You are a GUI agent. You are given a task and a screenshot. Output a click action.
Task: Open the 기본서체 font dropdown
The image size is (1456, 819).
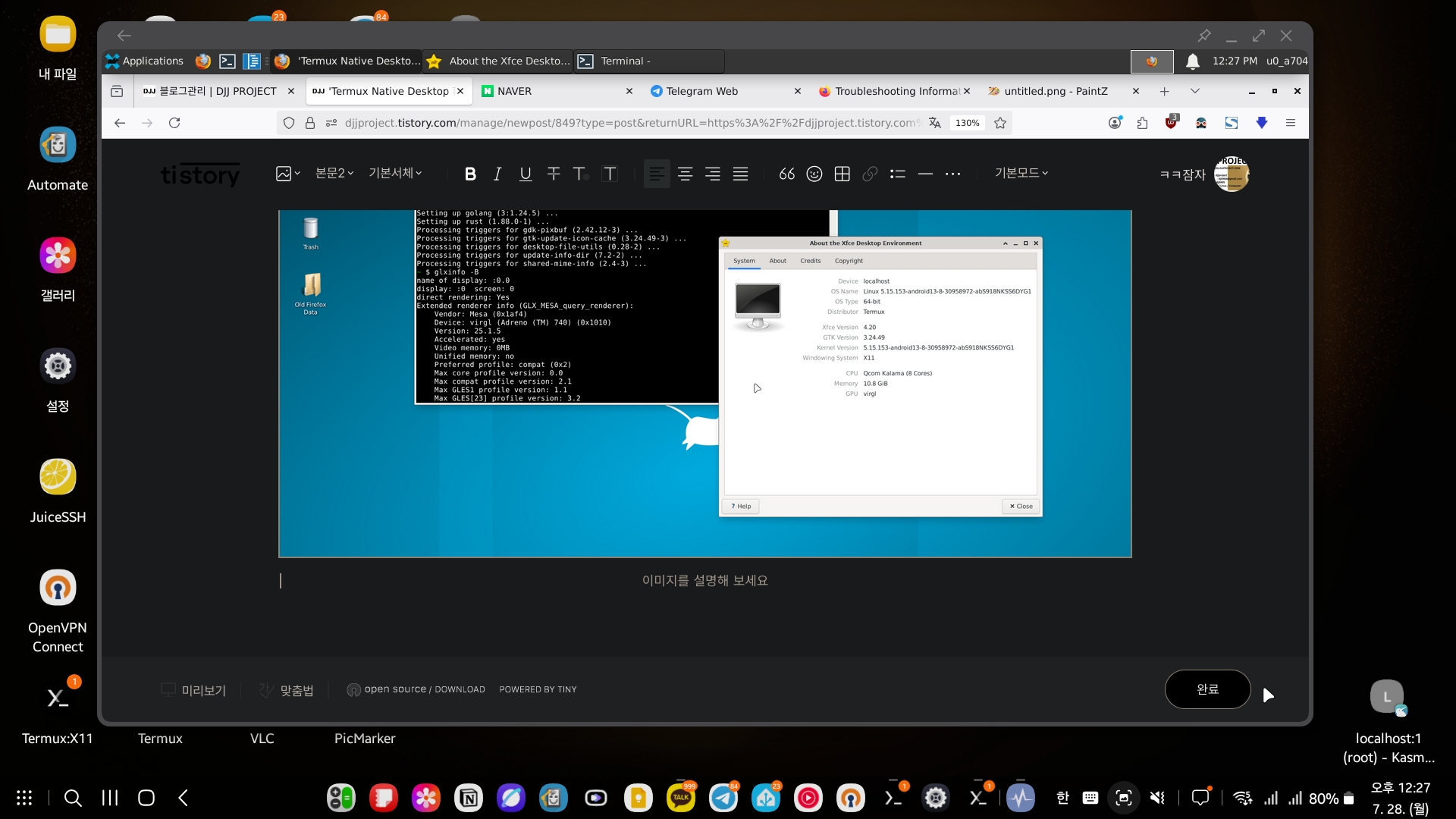tap(395, 174)
